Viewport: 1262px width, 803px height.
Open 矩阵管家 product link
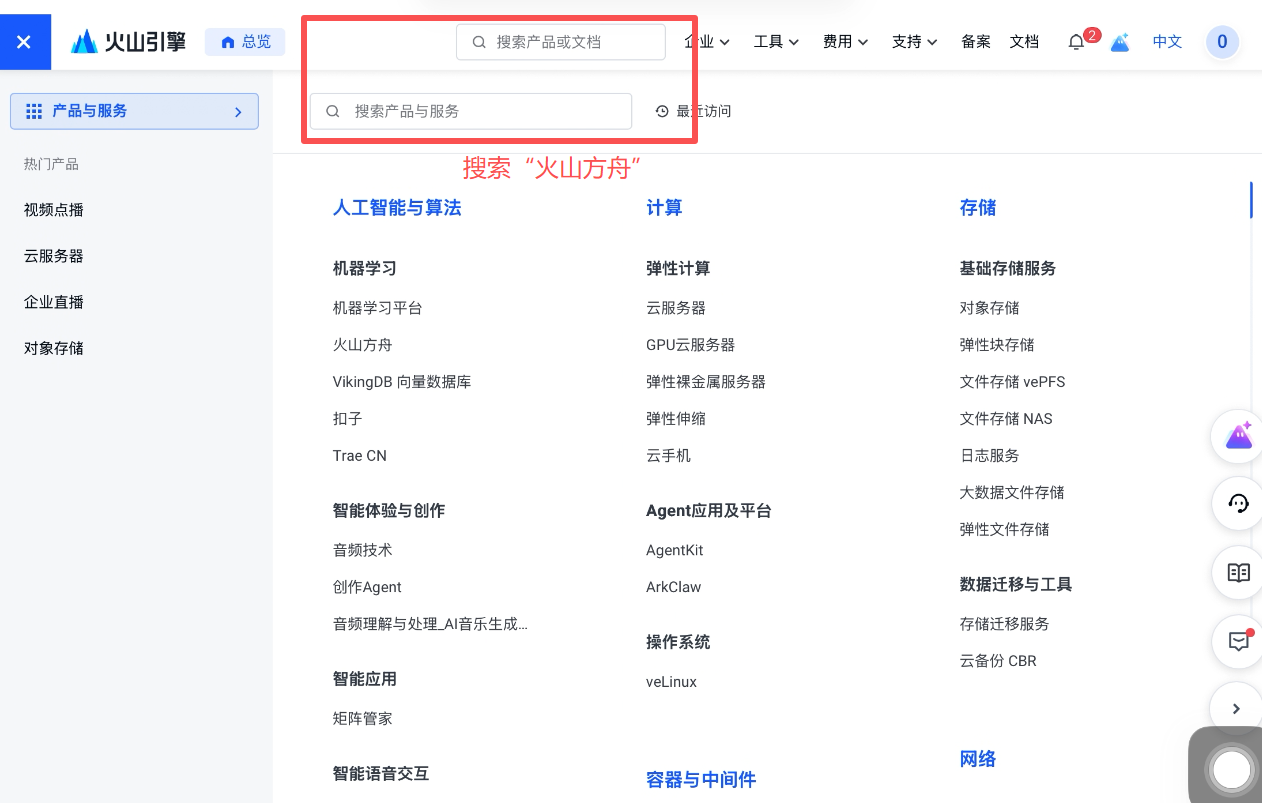coord(363,719)
